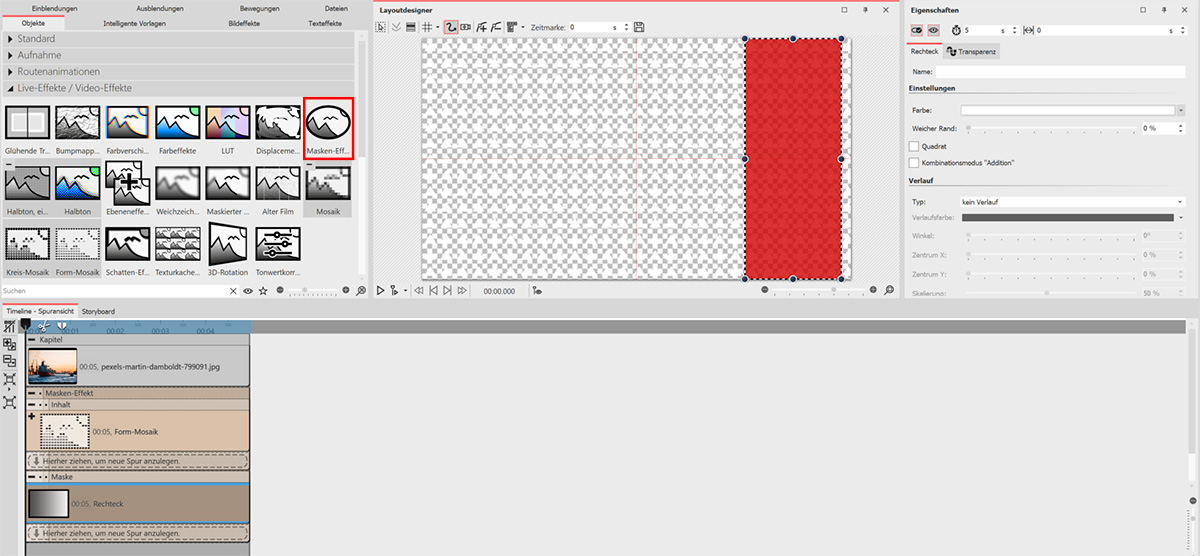This screenshot has height=556, width=1200.
Task: Select the Weichzeichner effect icon
Action: (x=178, y=184)
